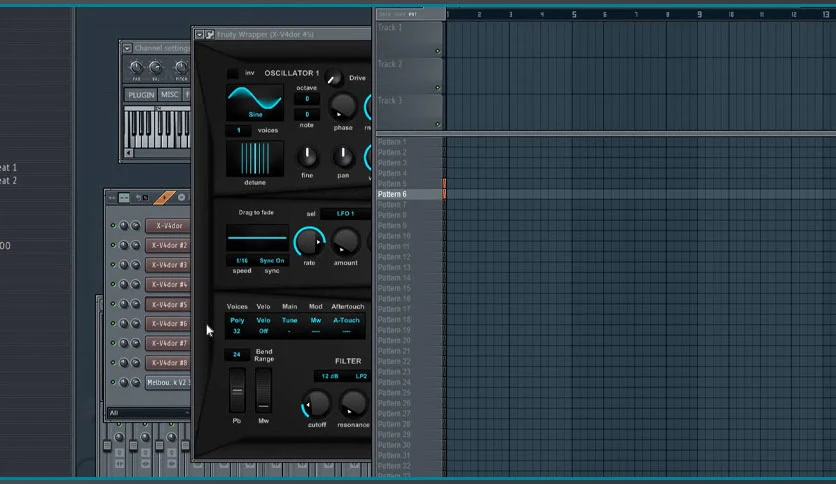The width and height of the screenshot is (836, 484).
Task: Change the Main Tune assignment
Action: (x=290, y=320)
